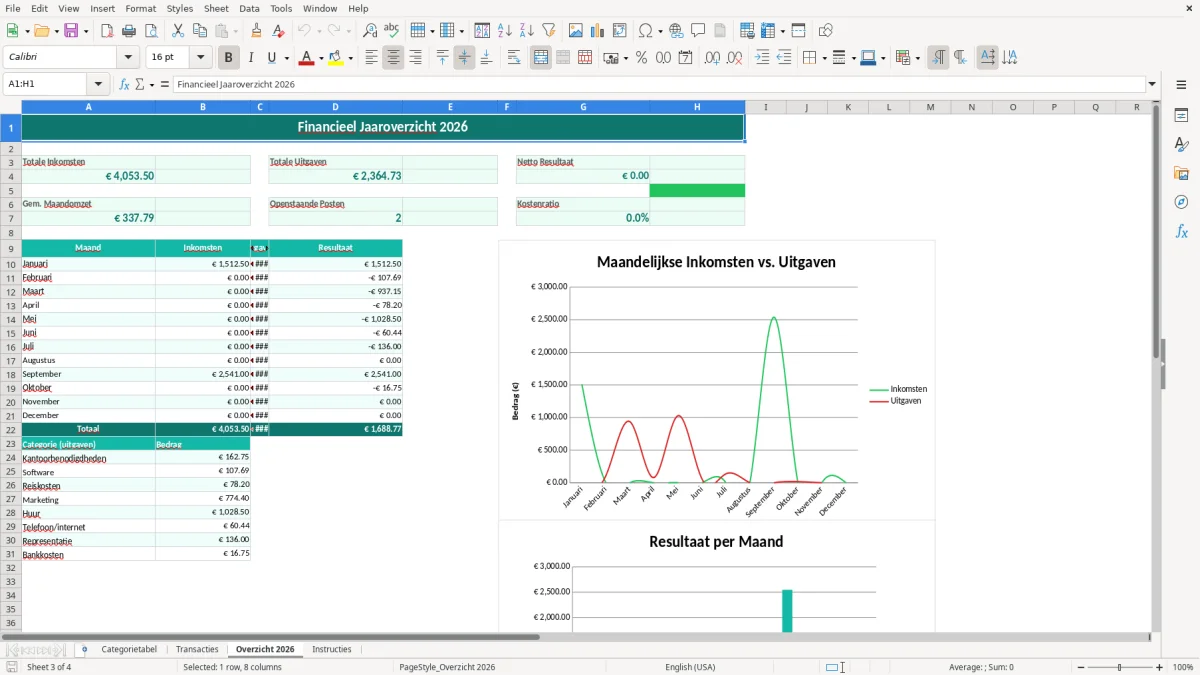
Task: Select column header D
Action: point(335,107)
